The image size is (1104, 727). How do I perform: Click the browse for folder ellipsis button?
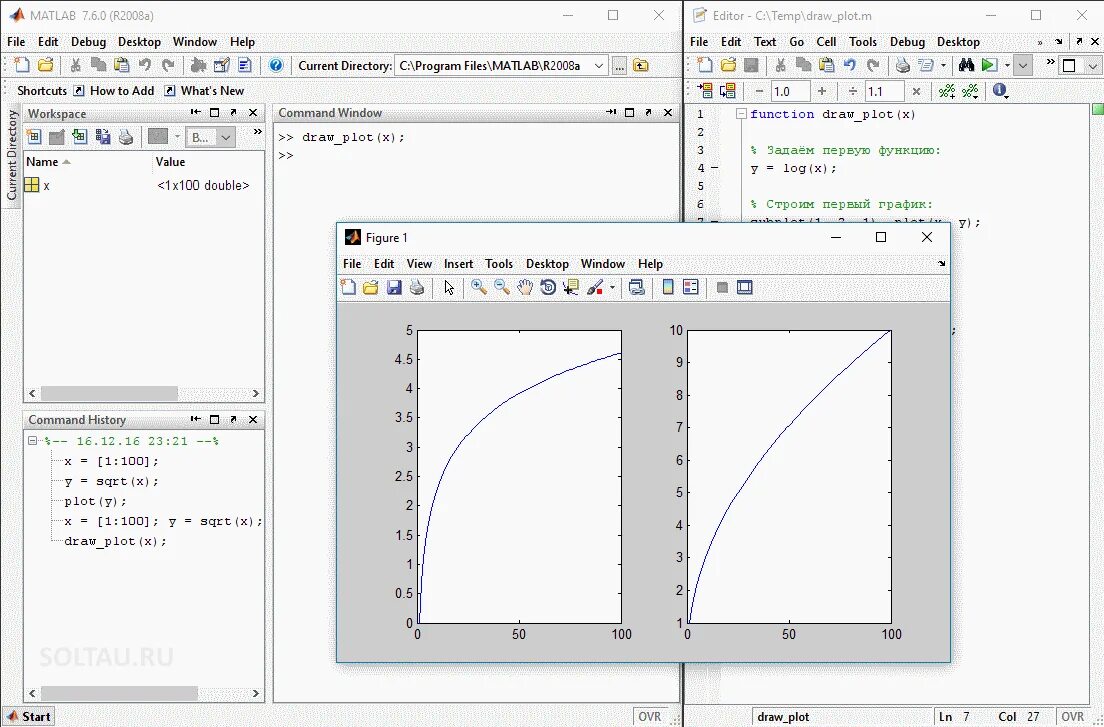pos(620,65)
